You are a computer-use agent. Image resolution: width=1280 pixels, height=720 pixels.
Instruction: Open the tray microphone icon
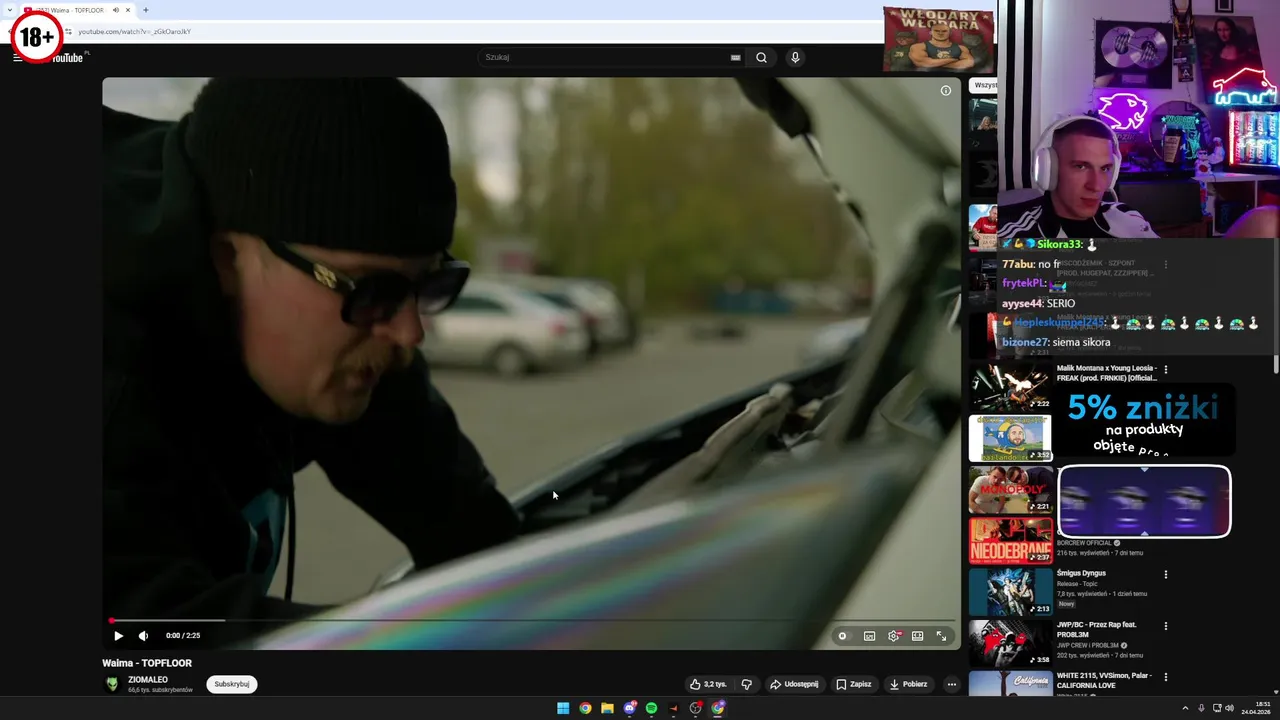point(1201,708)
